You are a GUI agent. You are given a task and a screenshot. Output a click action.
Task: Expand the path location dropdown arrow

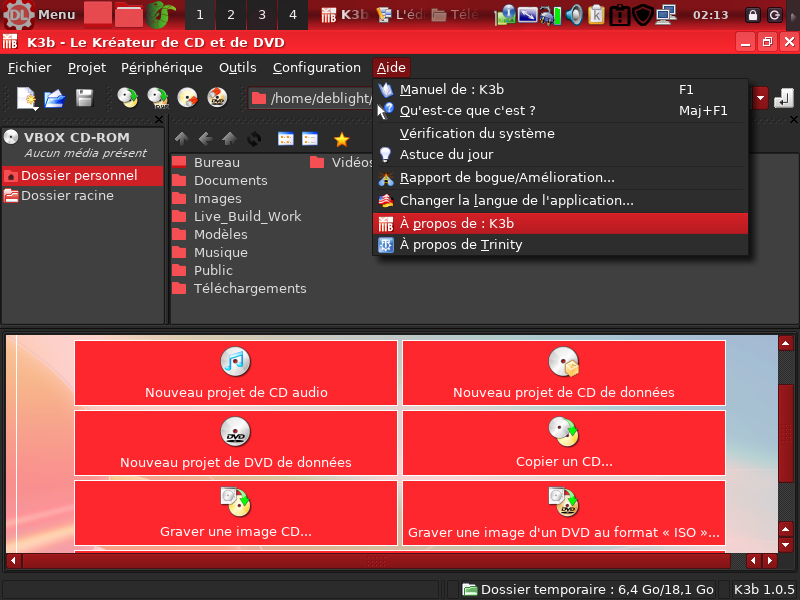[x=761, y=98]
